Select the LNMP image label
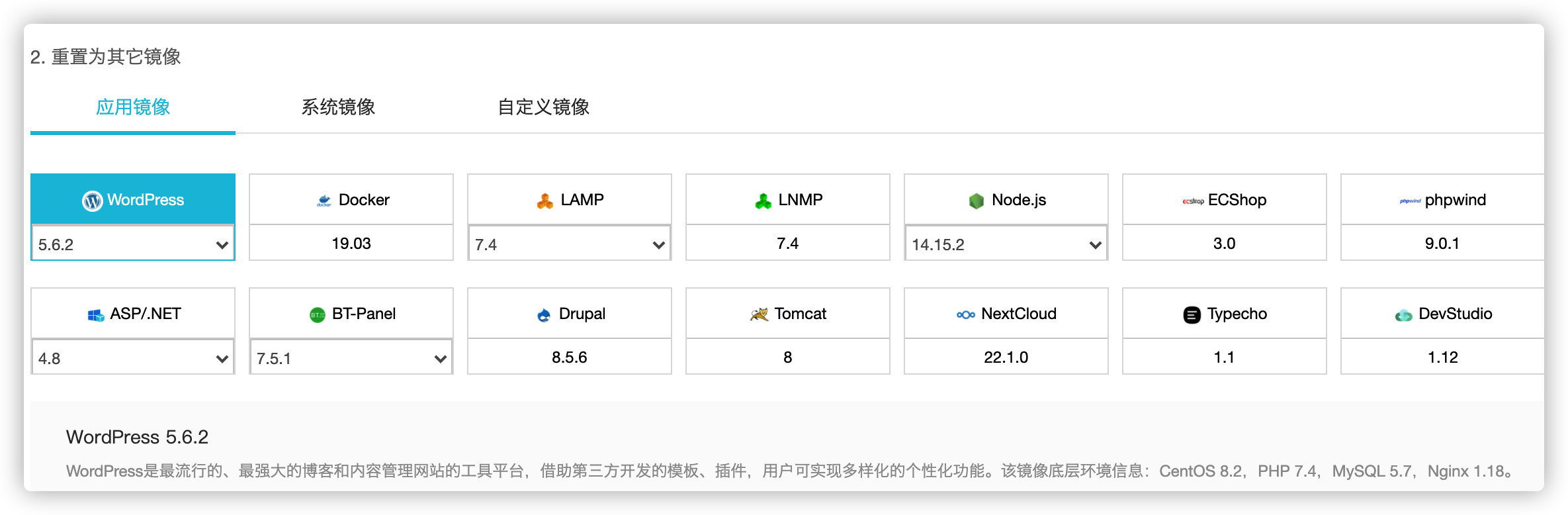This screenshot has width=1568, height=515. point(801,200)
